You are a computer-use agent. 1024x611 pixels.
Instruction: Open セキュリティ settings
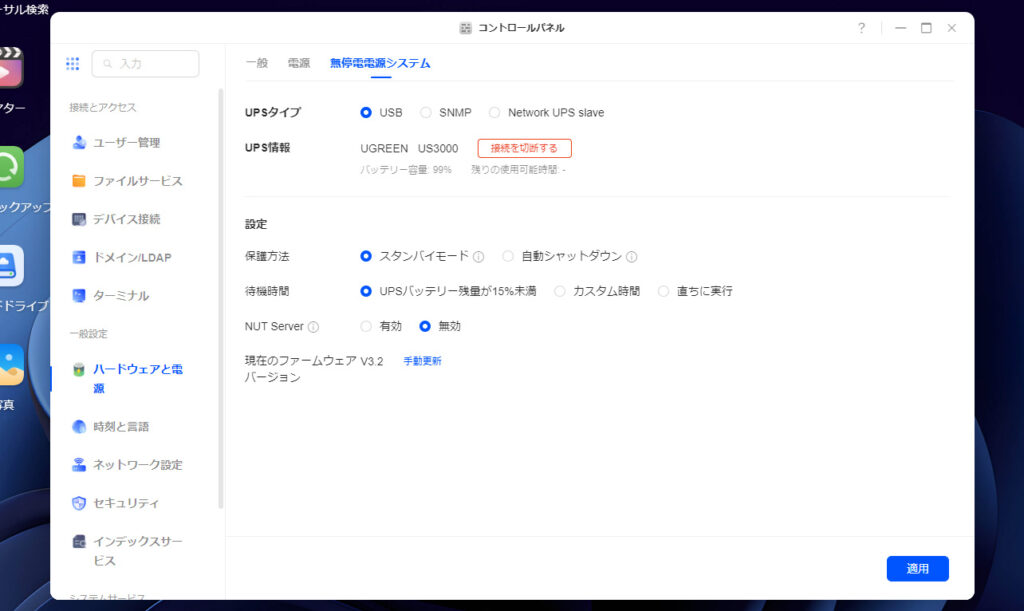(125, 503)
